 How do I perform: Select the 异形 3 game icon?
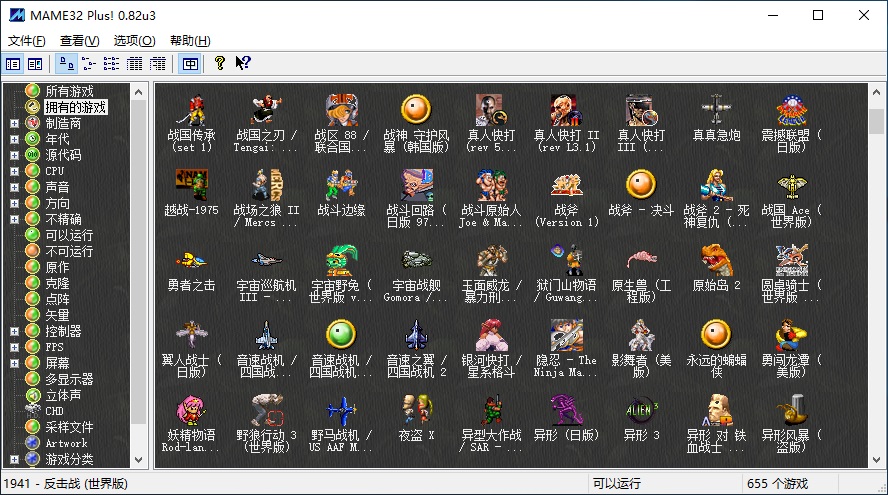(x=641, y=409)
